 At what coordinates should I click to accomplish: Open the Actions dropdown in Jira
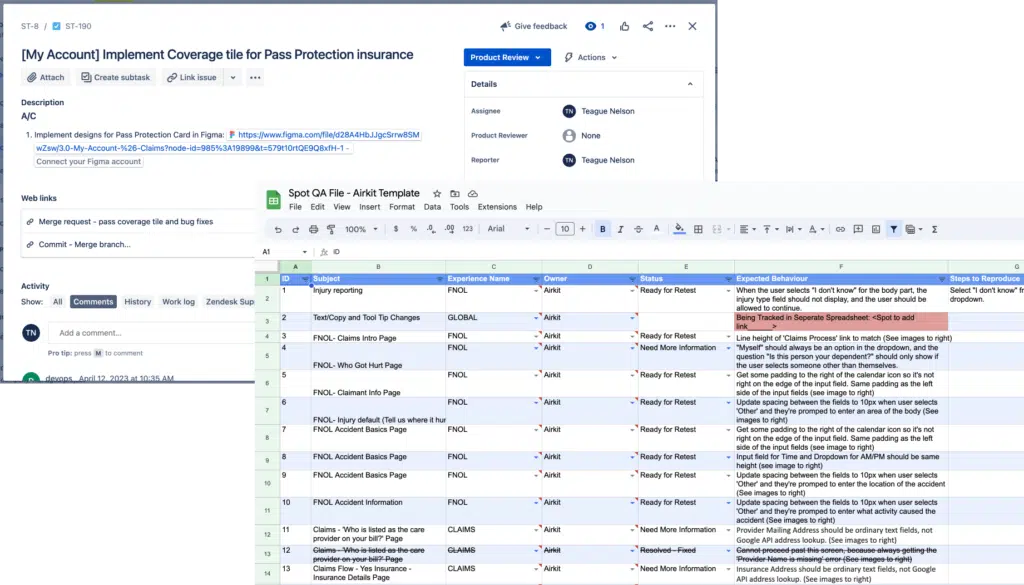pos(591,57)
